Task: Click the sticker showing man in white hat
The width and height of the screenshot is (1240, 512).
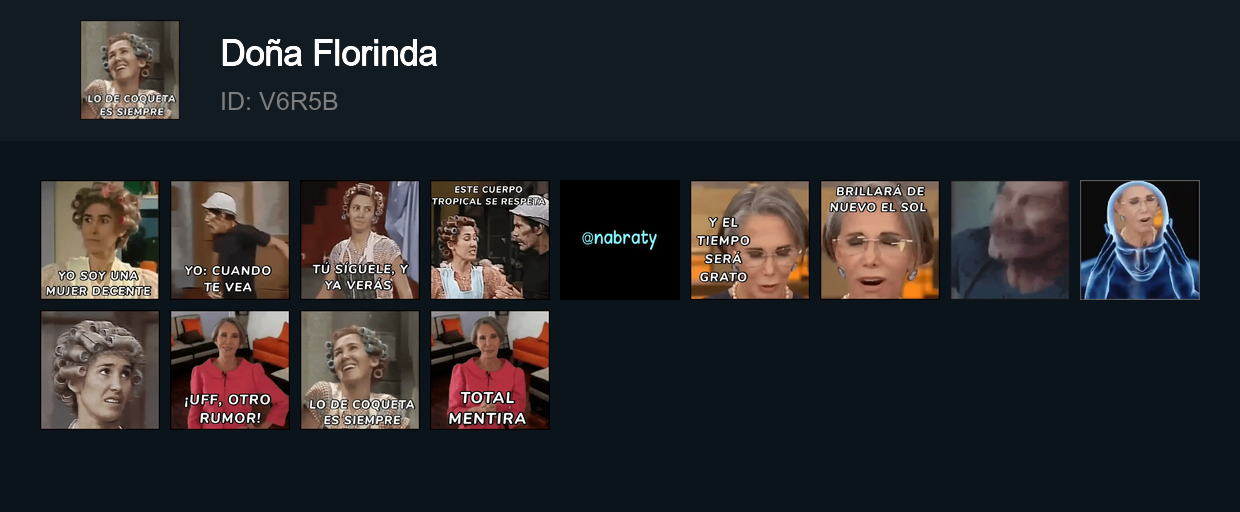Action: click(230, 240)
